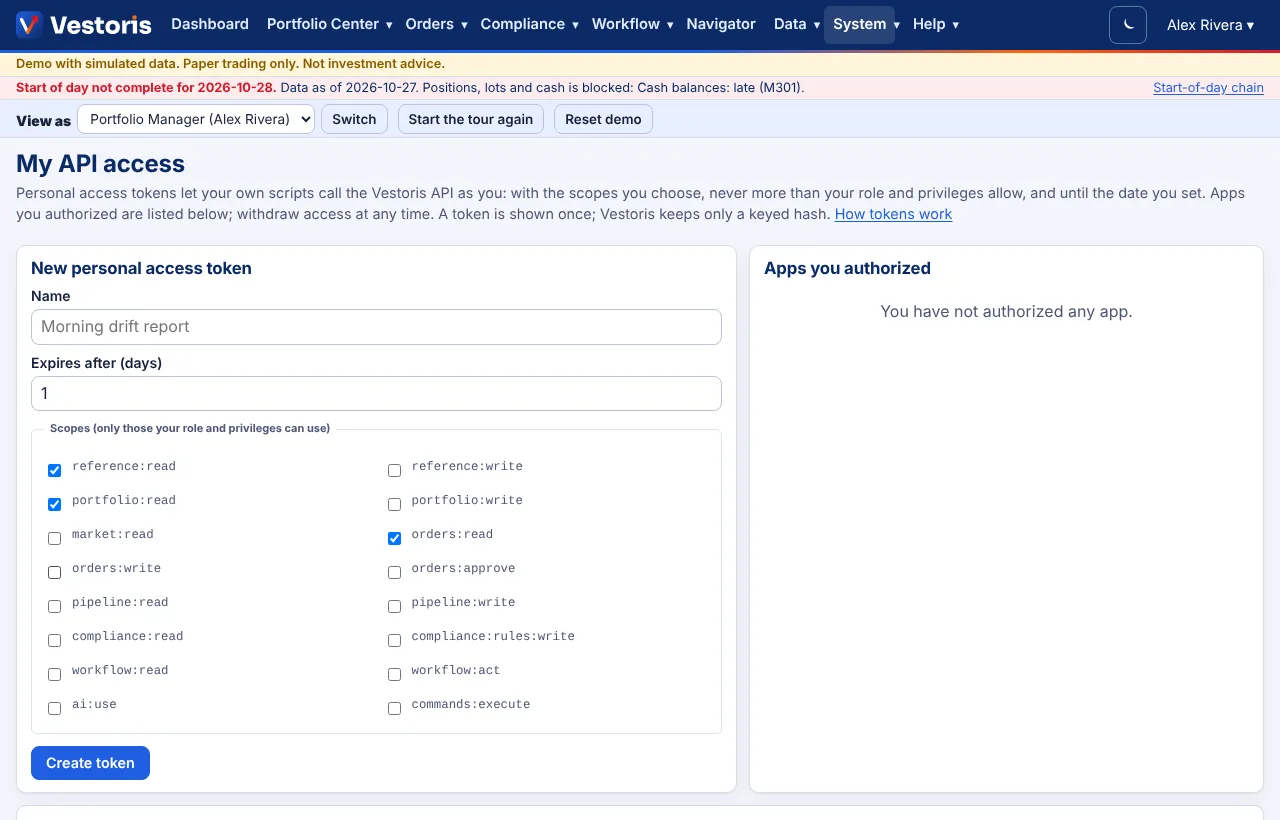Image resolution: width=1280 pixels, height=820 pixels.
Task: Check the pipeline:write scope
Action: pos(394,606)
